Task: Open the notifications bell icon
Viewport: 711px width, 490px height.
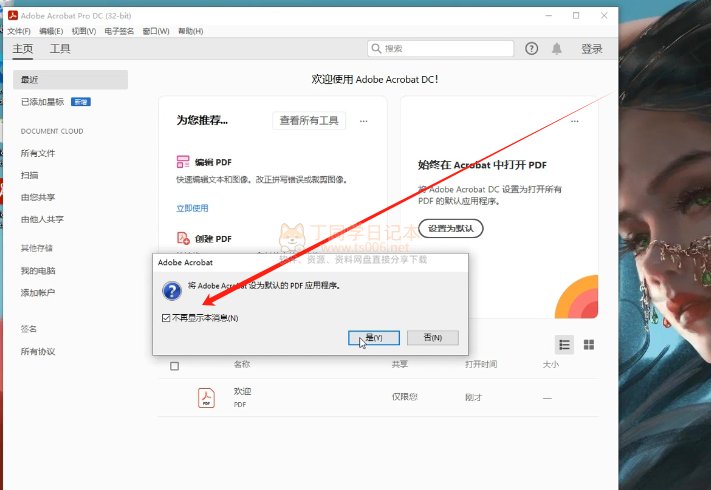Action: pos(556,49)
